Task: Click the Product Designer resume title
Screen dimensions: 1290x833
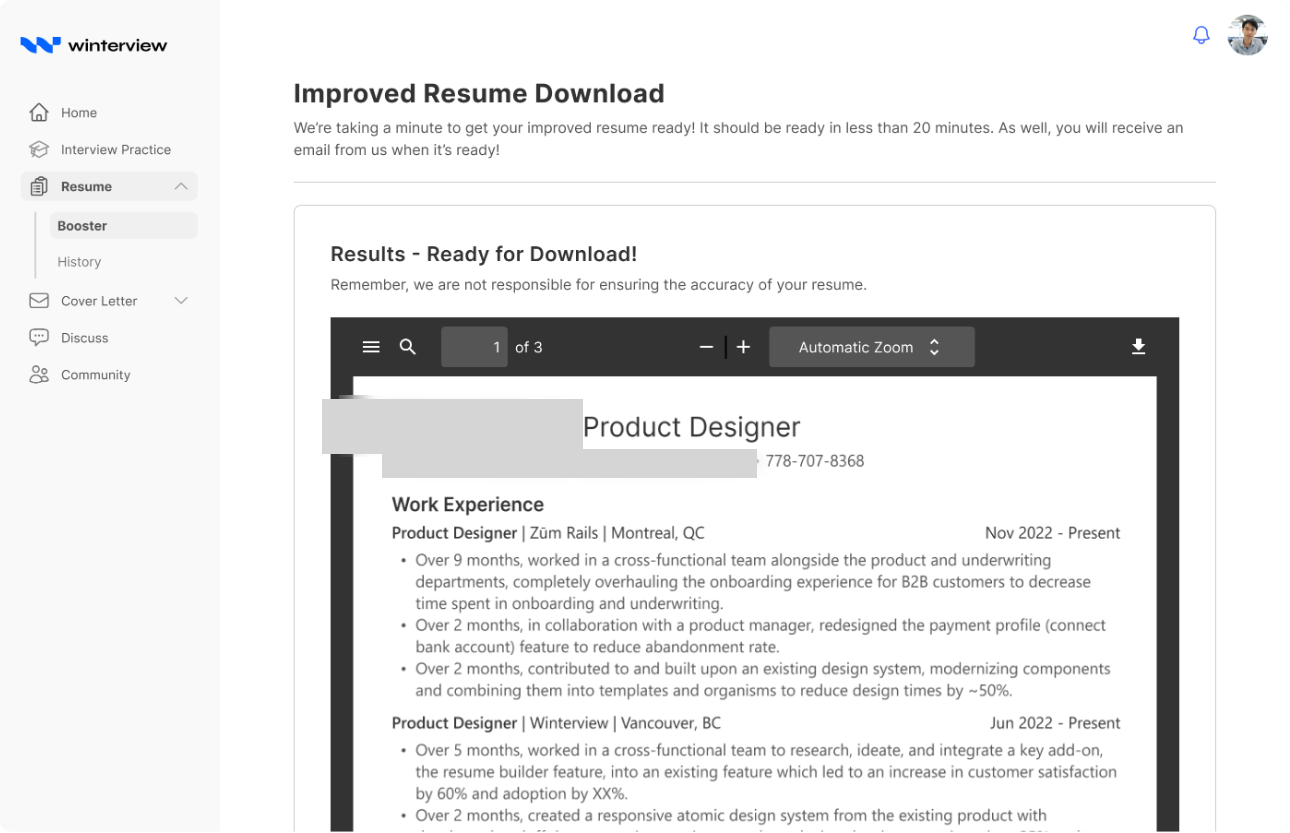Action: point(691,427)
